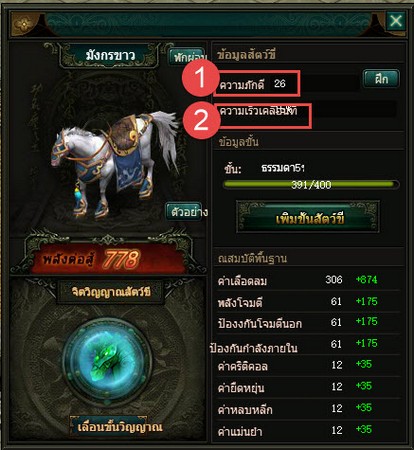
Task: Click the พักผ่อน rest button
Action: coord(188,57)
